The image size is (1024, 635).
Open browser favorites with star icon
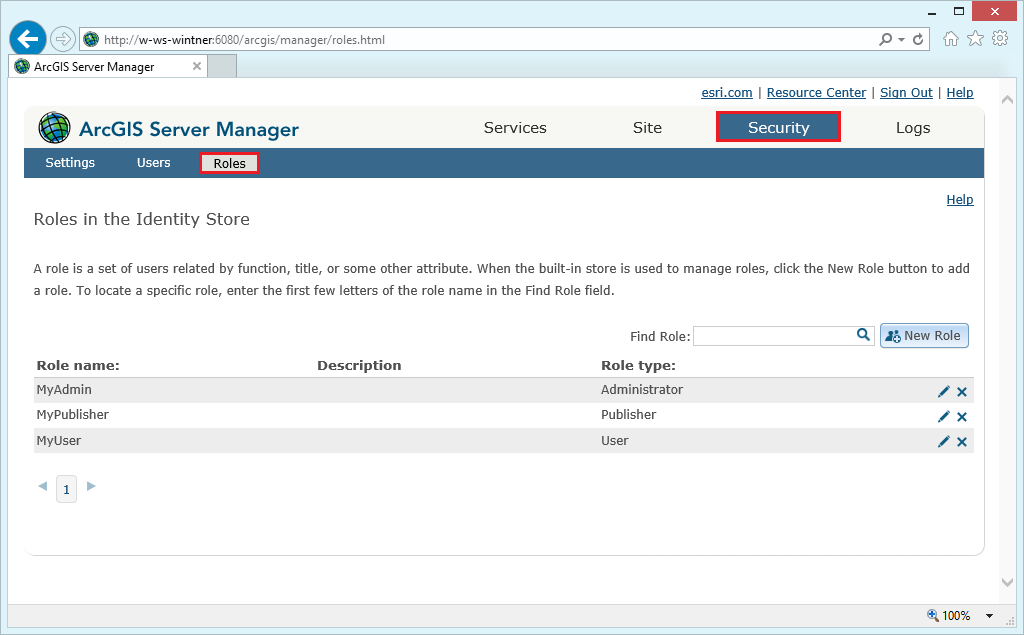974,39
